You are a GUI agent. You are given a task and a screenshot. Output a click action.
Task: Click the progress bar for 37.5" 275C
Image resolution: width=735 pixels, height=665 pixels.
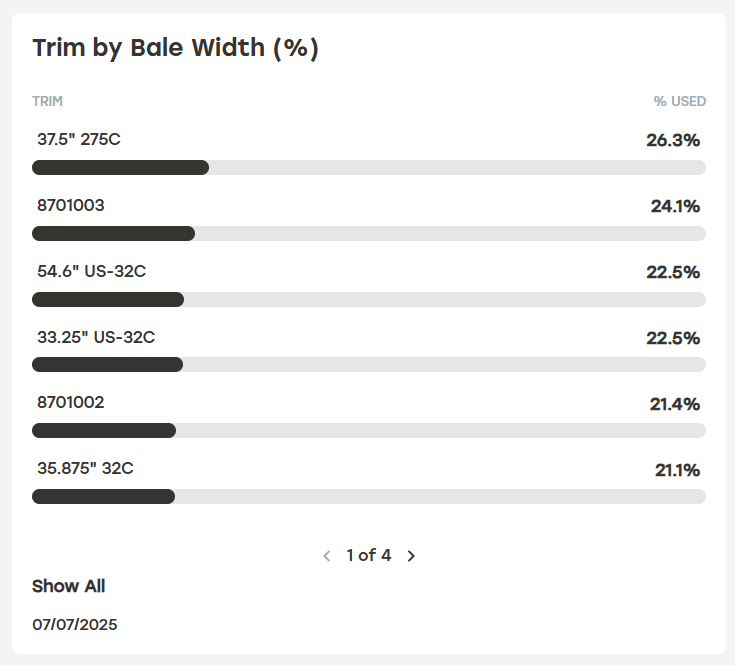(368, 167)
